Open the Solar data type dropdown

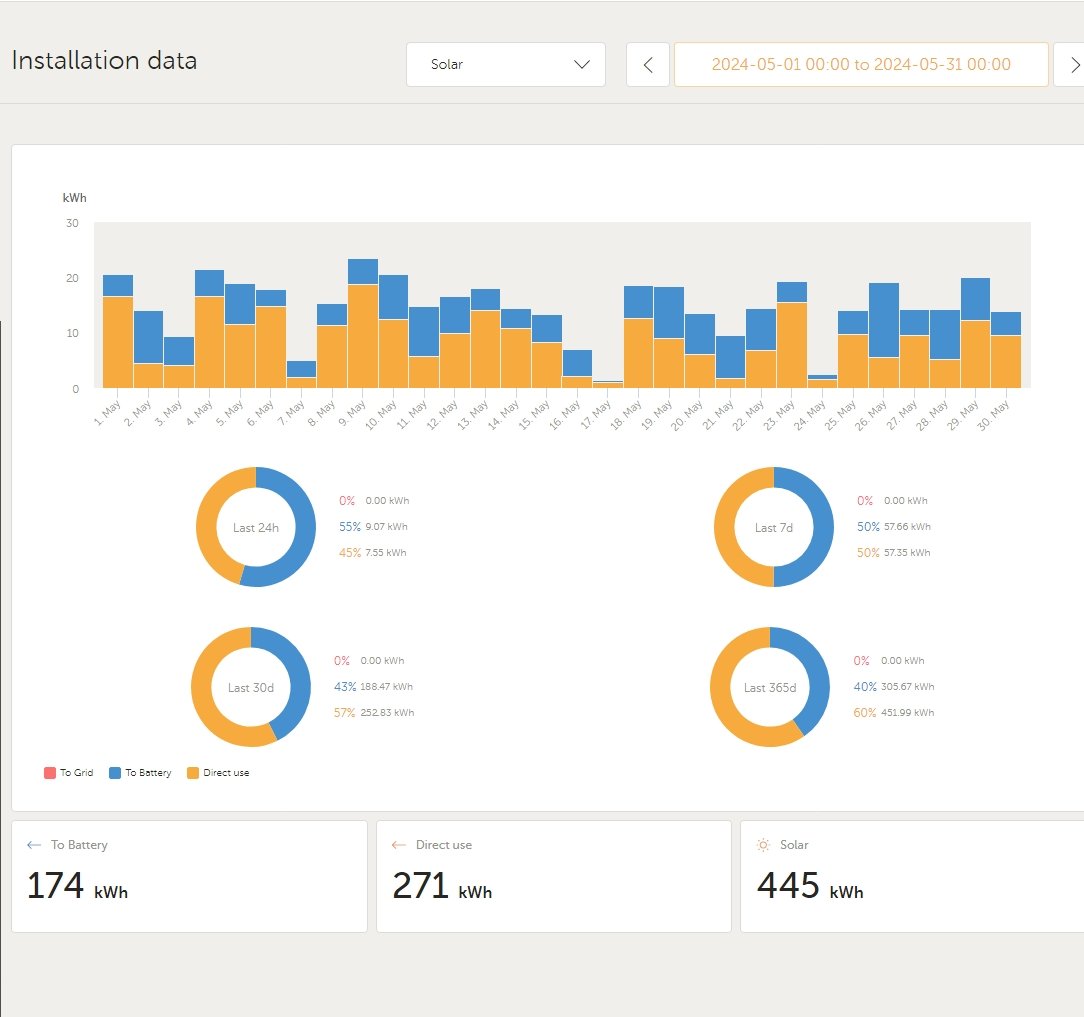[x=505, y=64]
